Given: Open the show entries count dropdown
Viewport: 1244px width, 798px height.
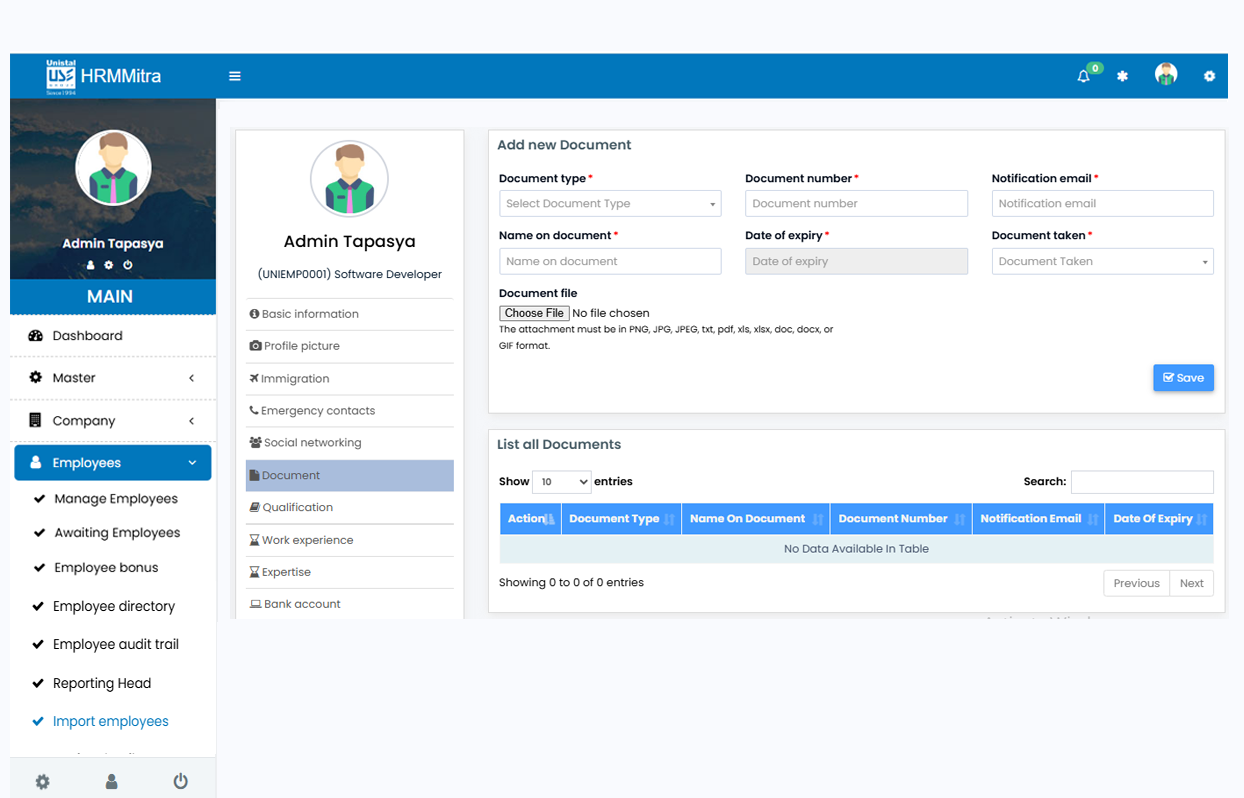Looking at the screenshot, I should (561, 482).
